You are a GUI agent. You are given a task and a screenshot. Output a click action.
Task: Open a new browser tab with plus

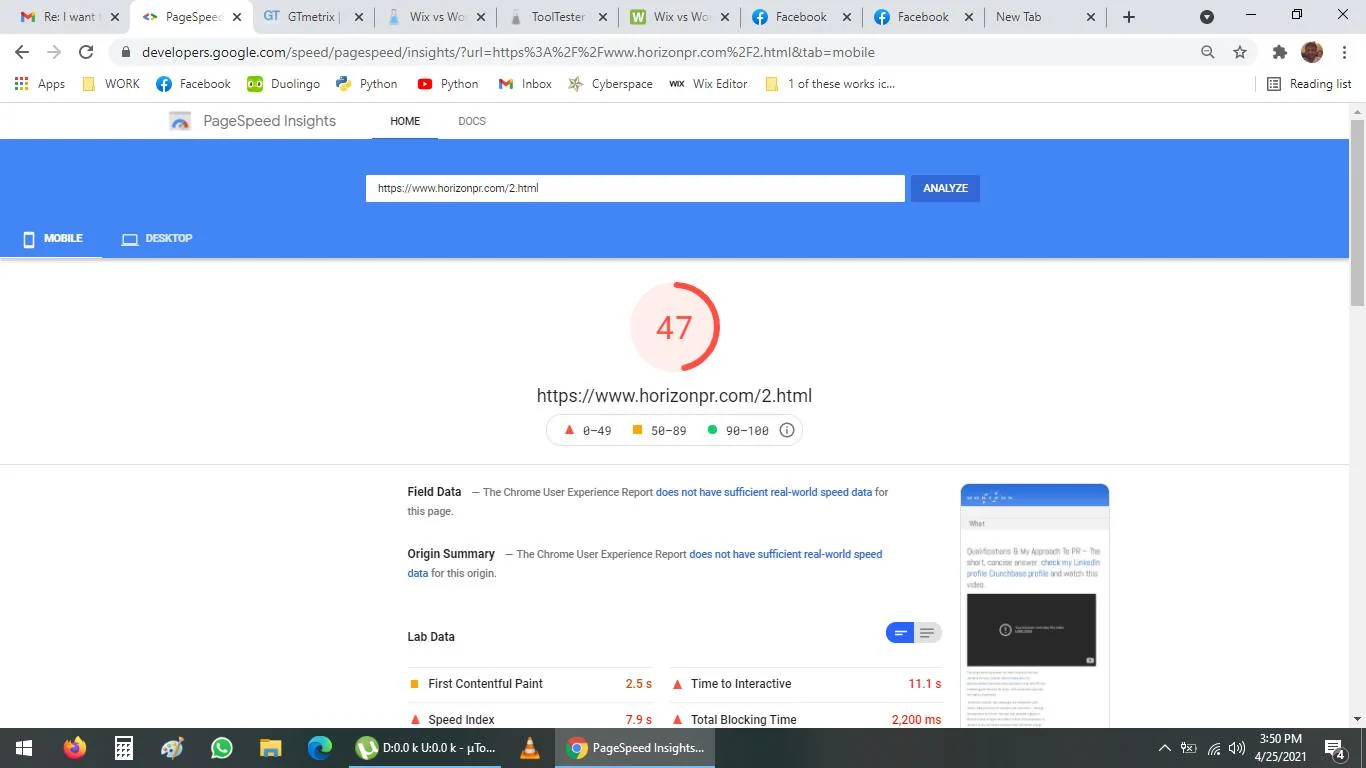pos(1129,17)
